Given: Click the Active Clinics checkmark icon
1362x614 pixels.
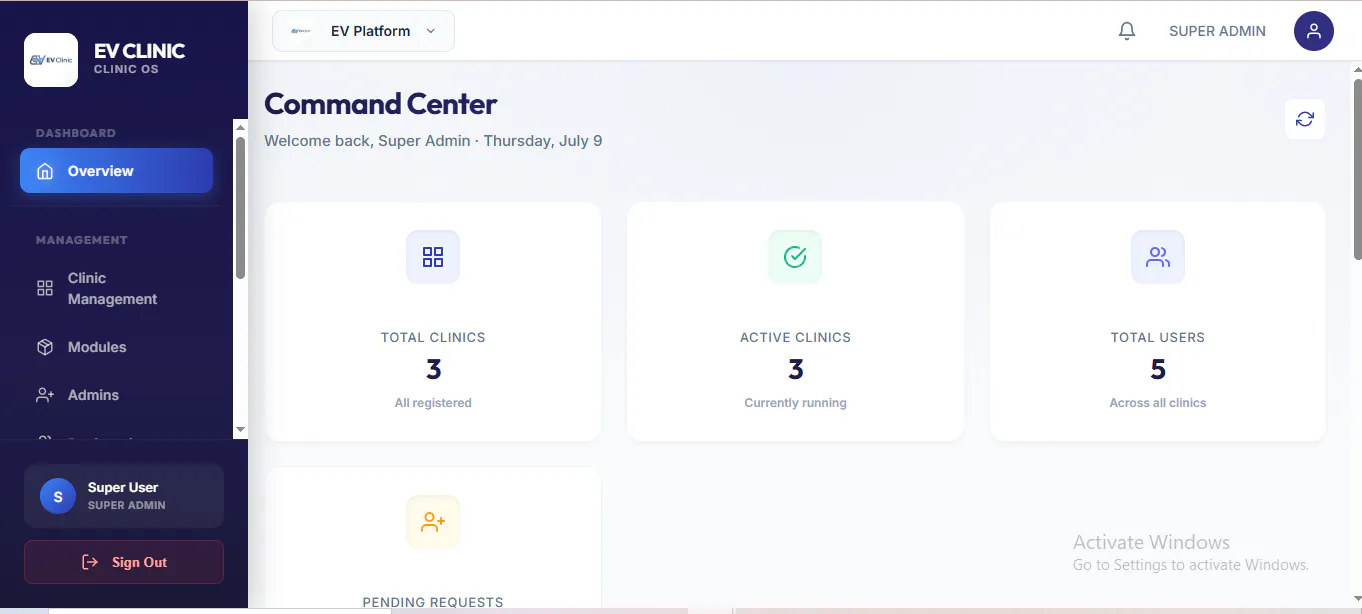Looking at the screenshot, I should pyautogui.click(x=795, y=257).
